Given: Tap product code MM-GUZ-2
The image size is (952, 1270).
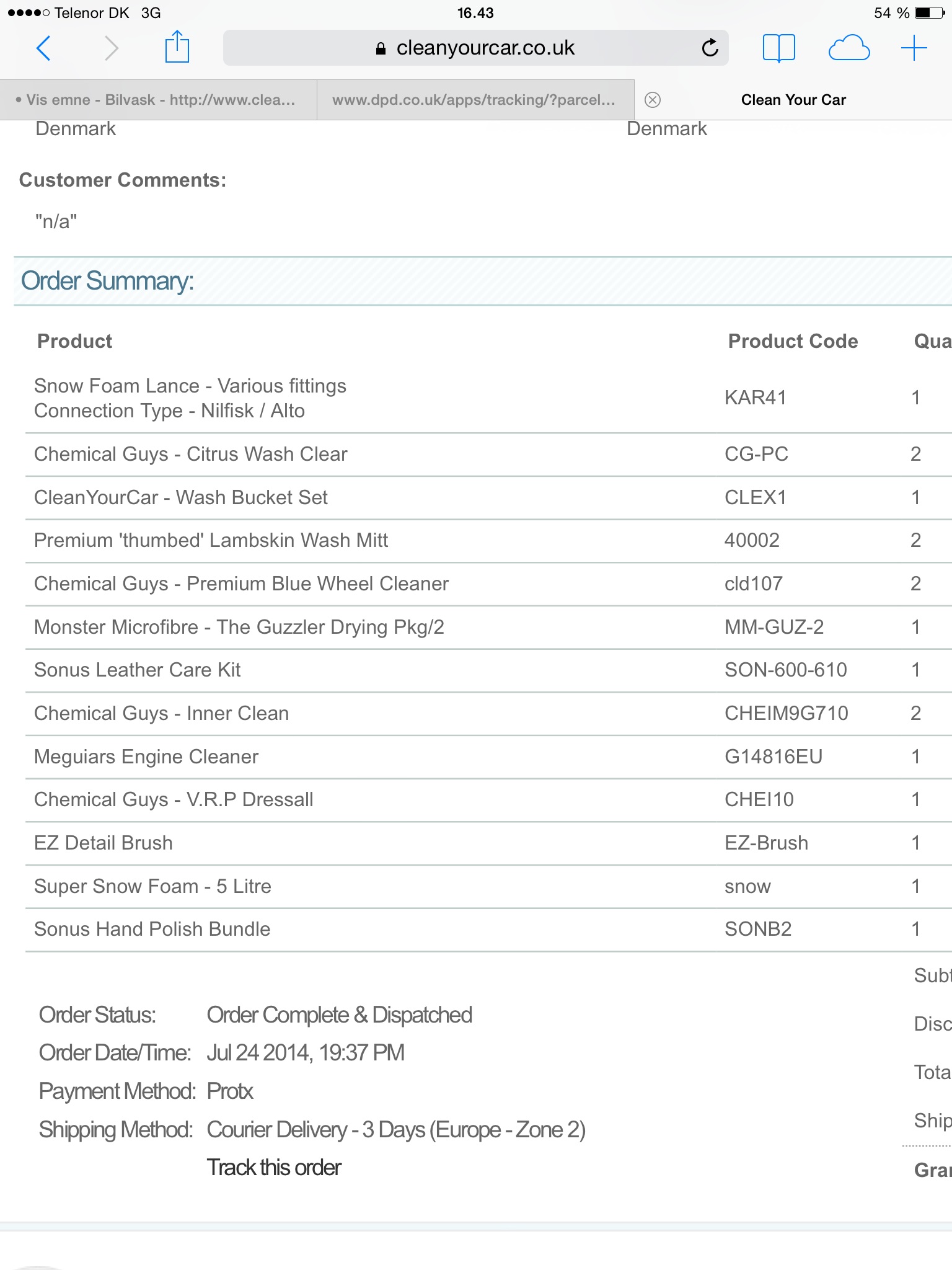Looking at the screenshot, I should click(774, 627).
